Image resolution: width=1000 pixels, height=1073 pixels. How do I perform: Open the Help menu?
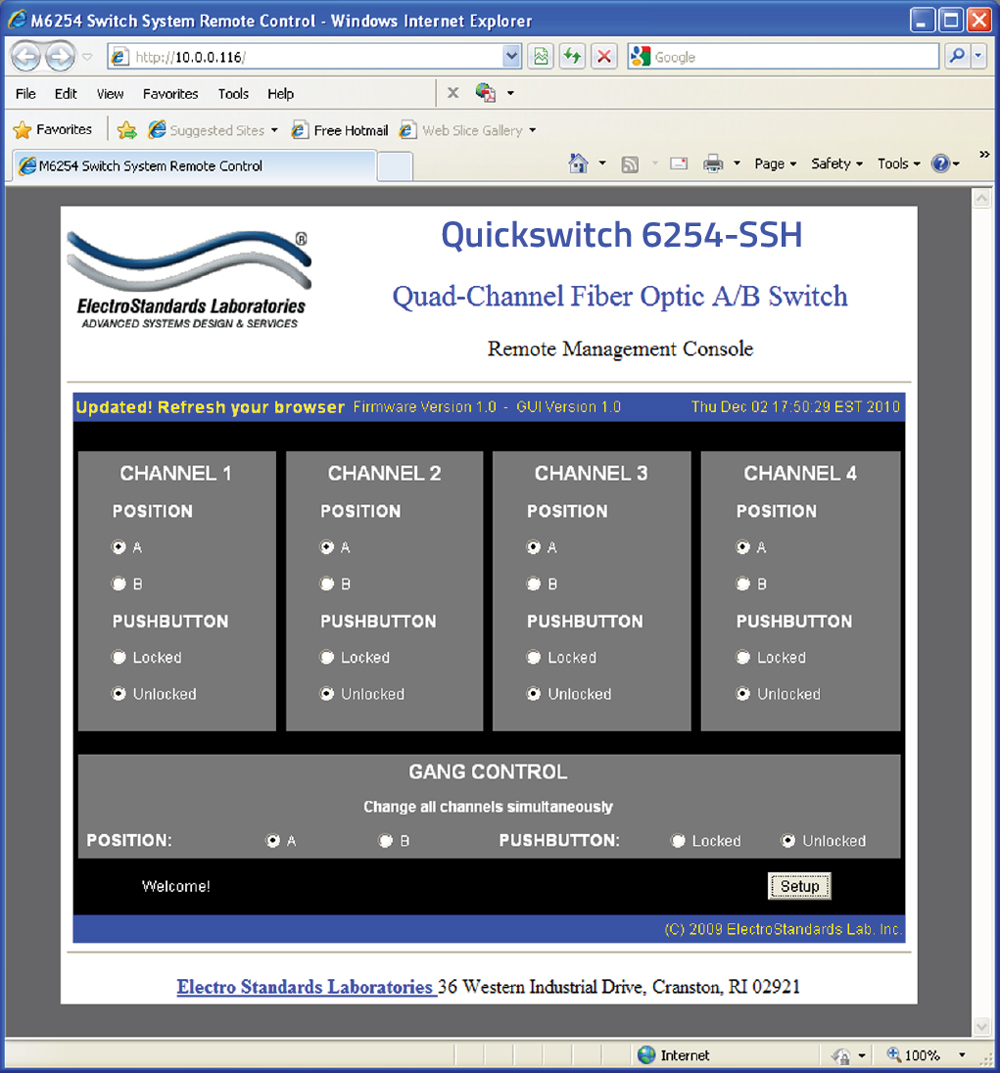[281, 94]
